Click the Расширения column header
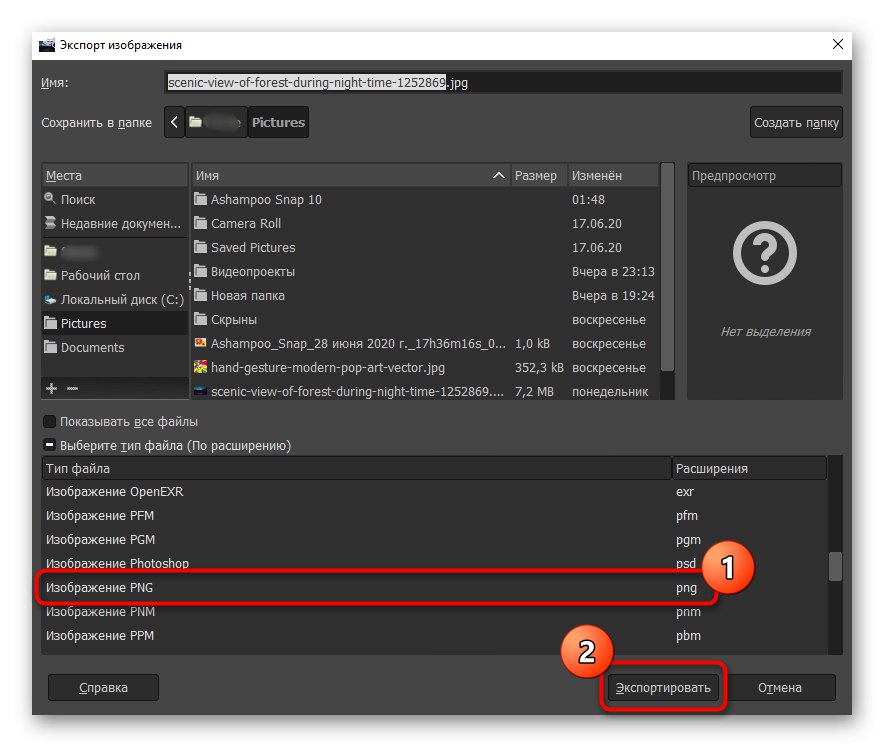The width and height of the screenshot is (884, 747). [749, 468]
